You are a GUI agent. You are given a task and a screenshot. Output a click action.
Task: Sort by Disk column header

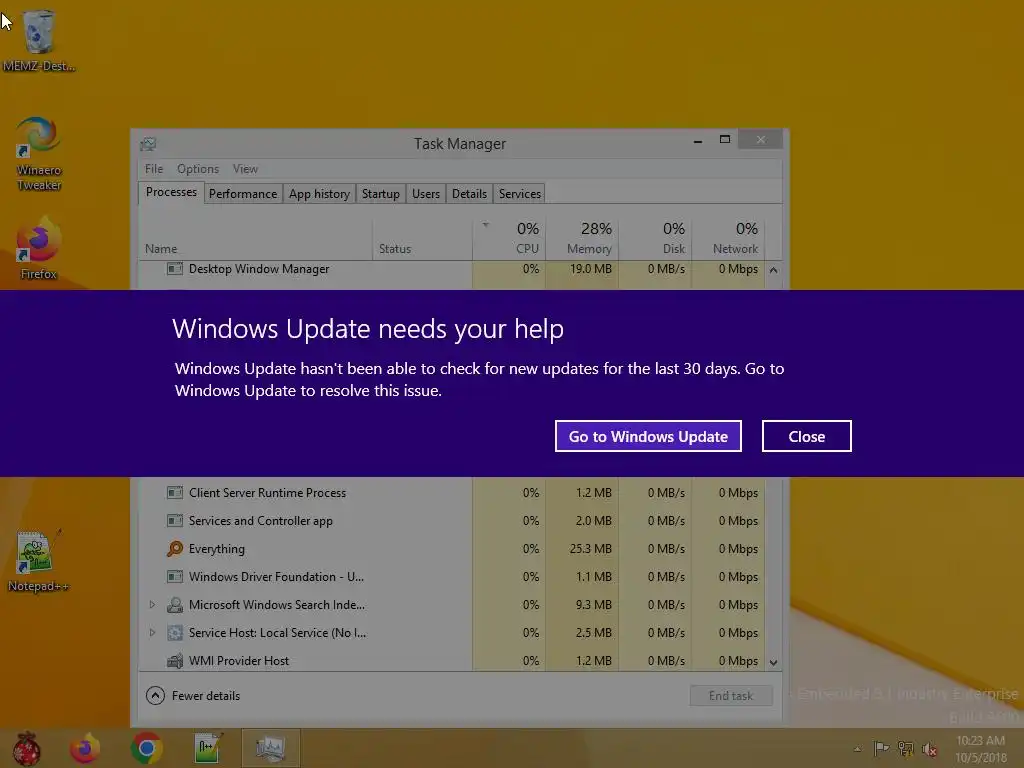[655, 238]
